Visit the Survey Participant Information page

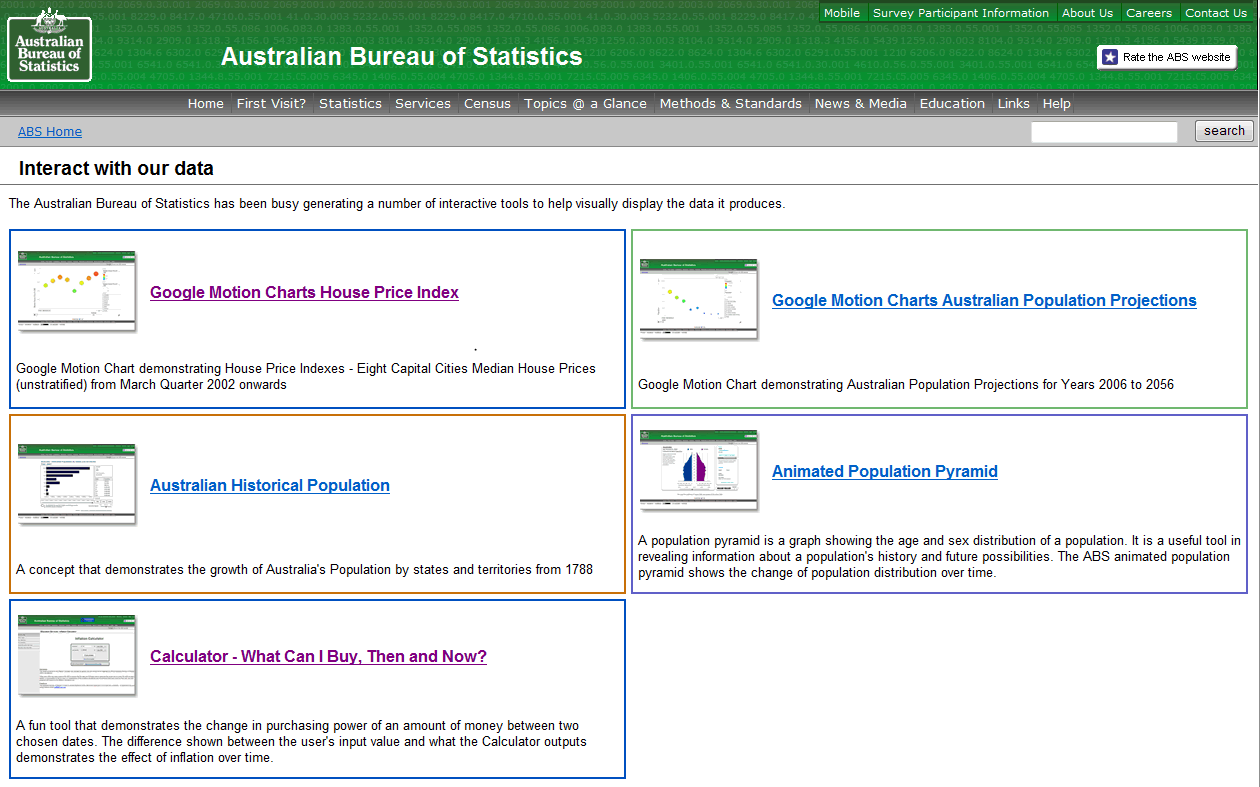click(961, 13)
